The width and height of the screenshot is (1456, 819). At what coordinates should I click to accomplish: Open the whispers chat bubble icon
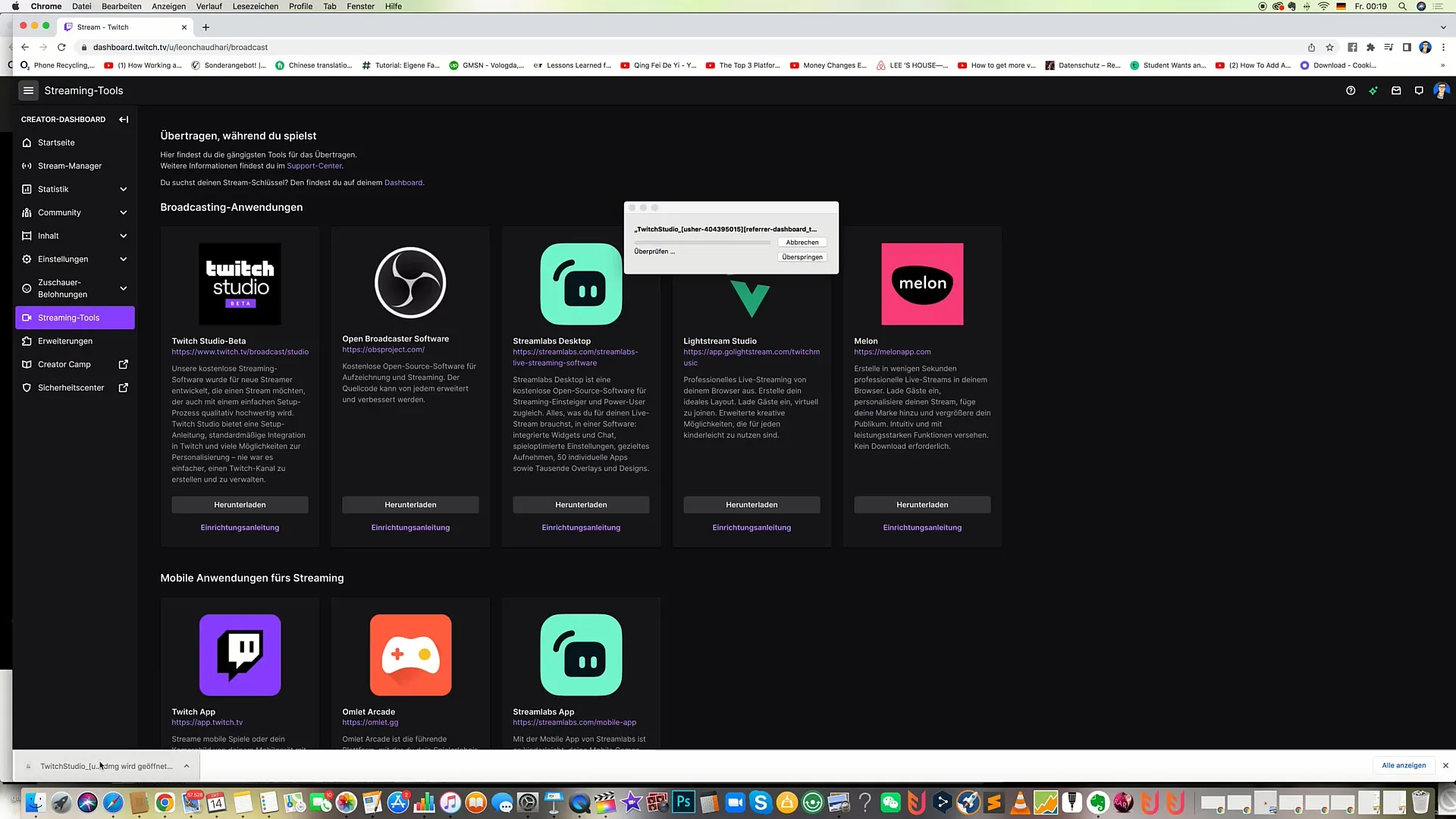[x=1419, y=90]
